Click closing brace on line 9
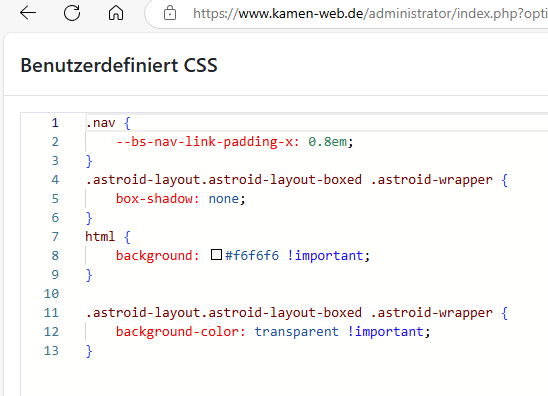 click(x=89, y=275)
